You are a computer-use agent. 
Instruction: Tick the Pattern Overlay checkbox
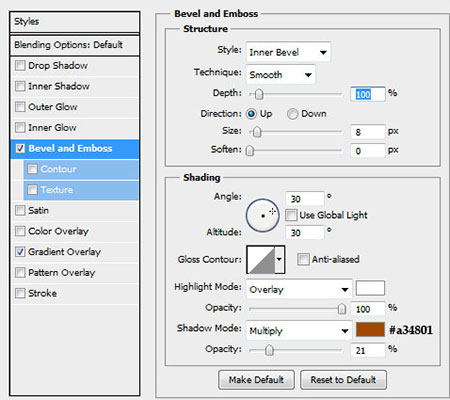click(x=20, y=272)
